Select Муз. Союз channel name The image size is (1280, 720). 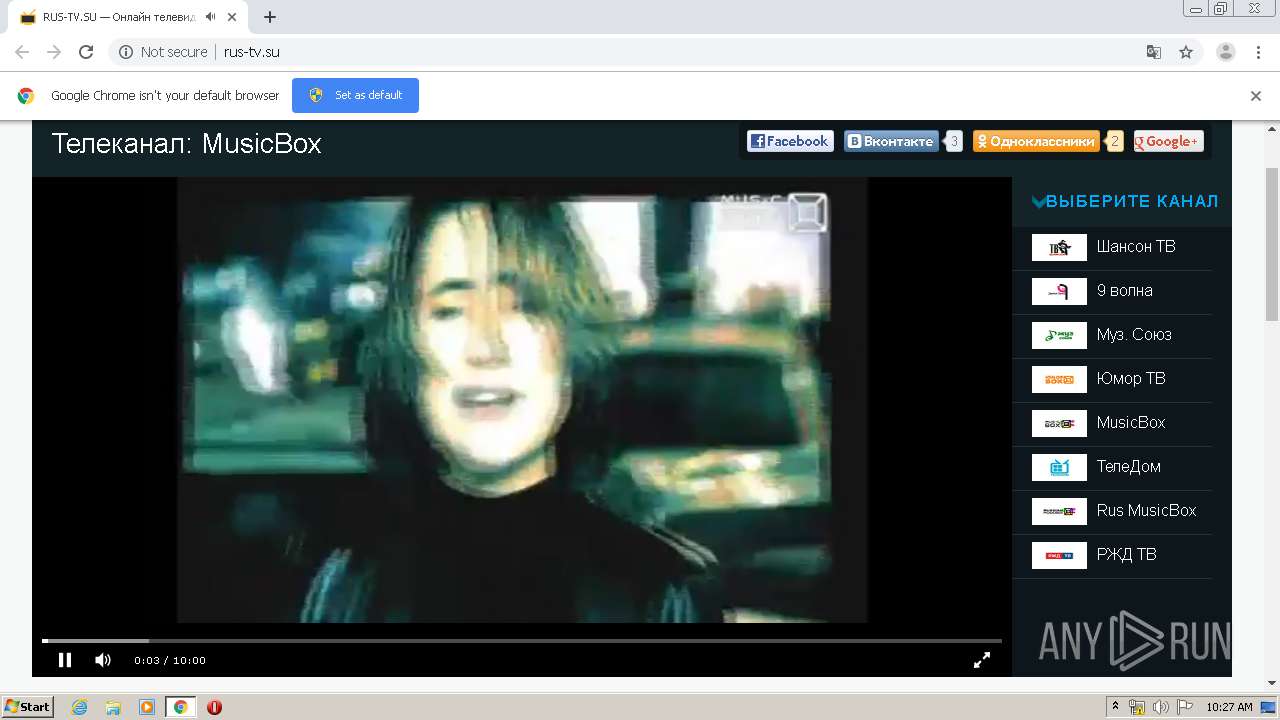pyautogui.click(x=1134, y=335)
